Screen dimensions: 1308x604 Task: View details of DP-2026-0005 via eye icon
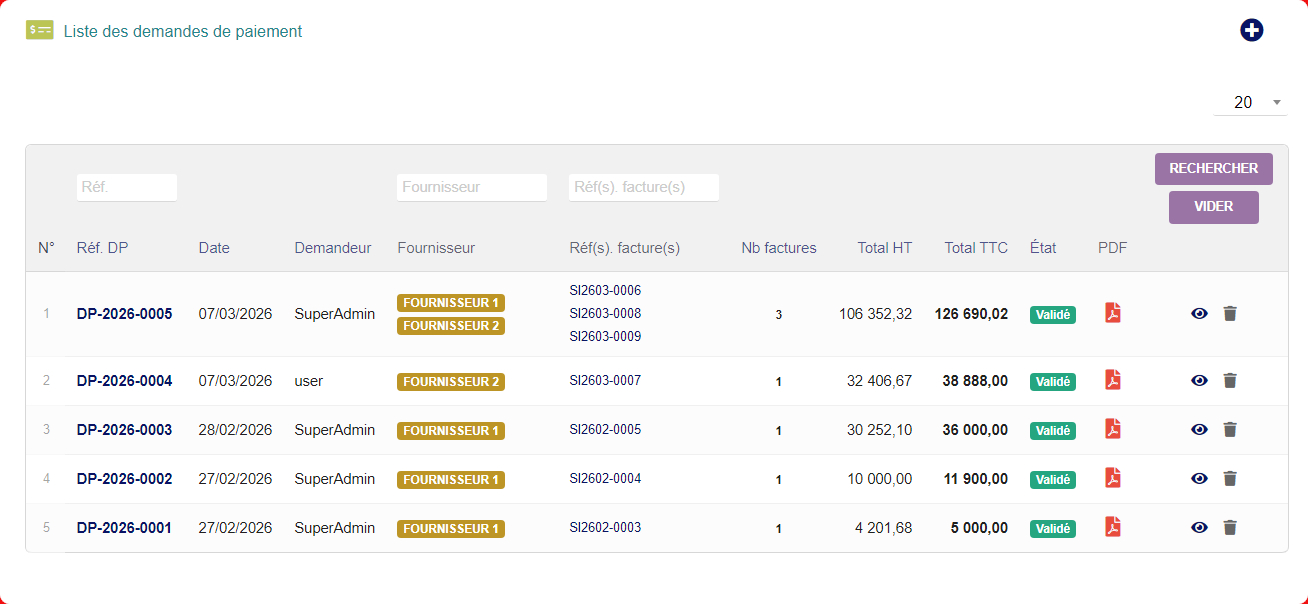tap(1199, 314)
